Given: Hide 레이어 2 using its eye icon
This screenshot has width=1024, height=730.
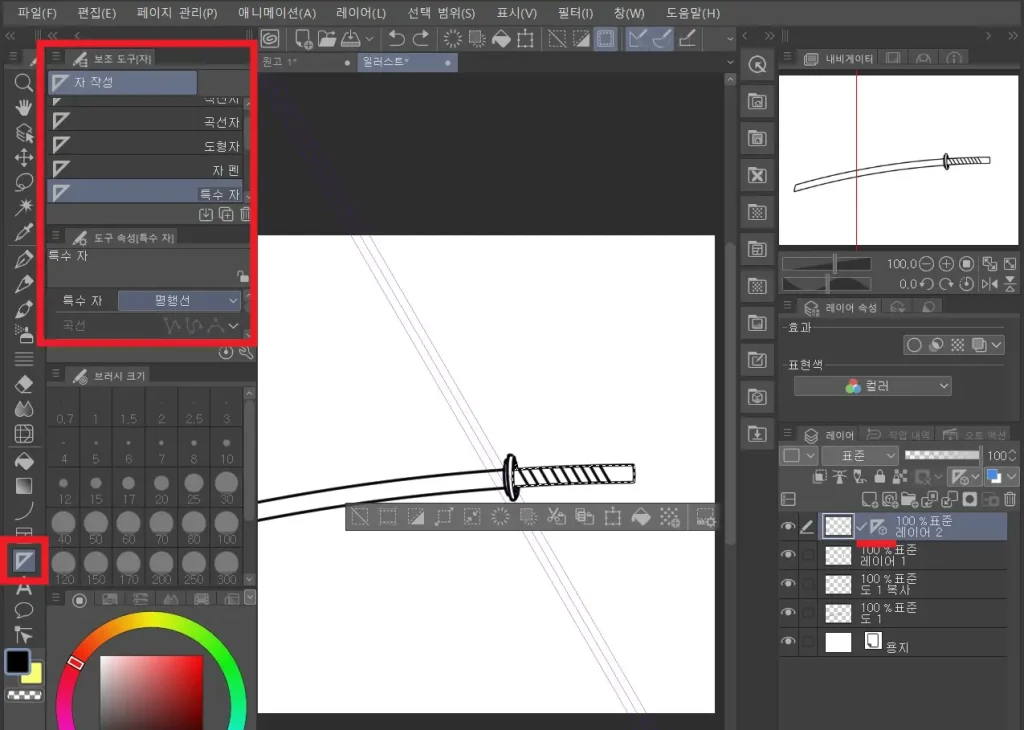Looking at the screenshot, I should pyautogui.click(x=789, y=527).
